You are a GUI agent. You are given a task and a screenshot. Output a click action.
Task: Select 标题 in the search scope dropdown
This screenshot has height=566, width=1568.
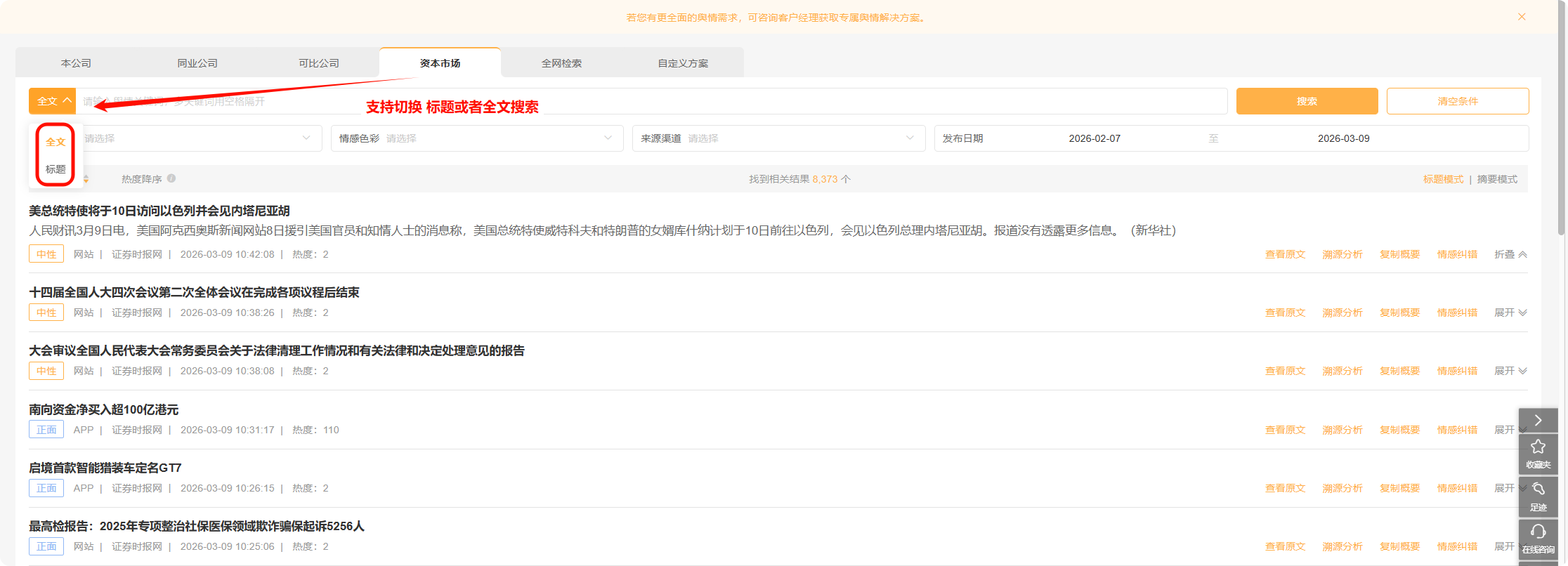[x=55, y=169]
